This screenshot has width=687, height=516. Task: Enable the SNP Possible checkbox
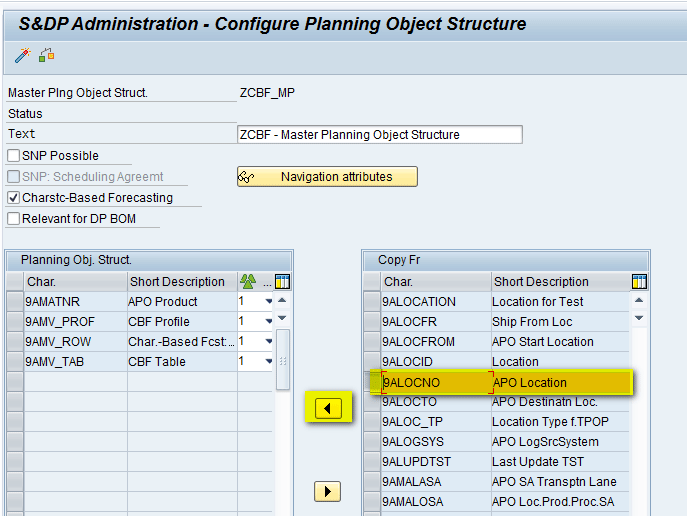coord(14,156)
